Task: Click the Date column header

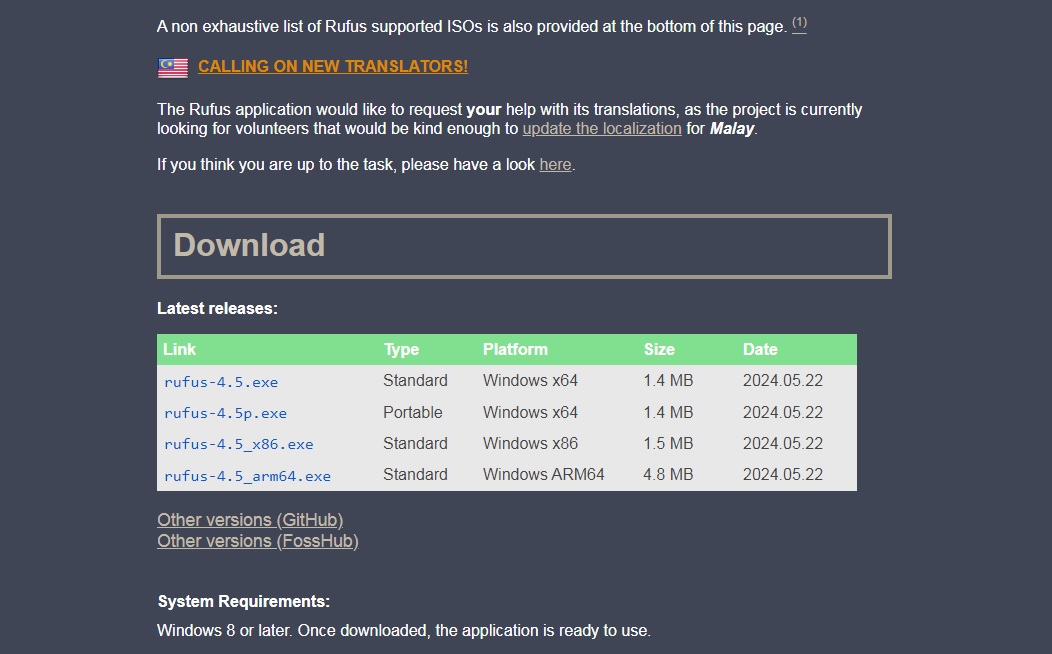Action: point(760,349)
